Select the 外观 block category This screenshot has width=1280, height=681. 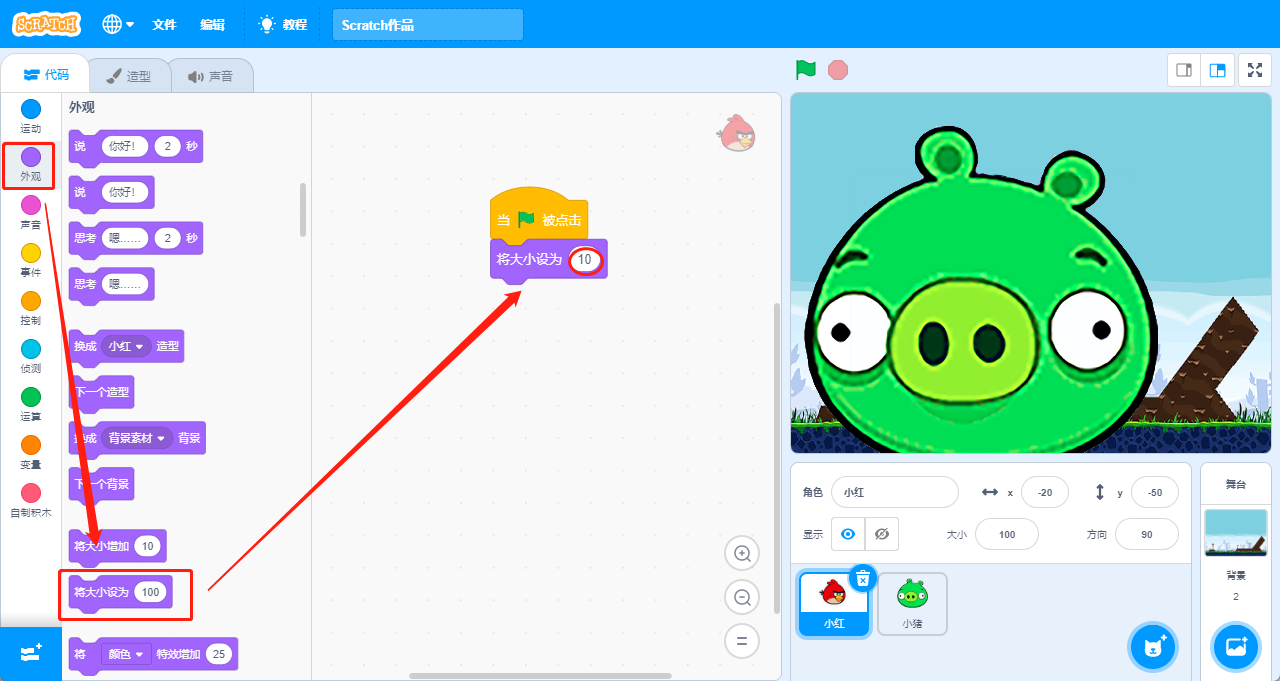pos(31,165)
